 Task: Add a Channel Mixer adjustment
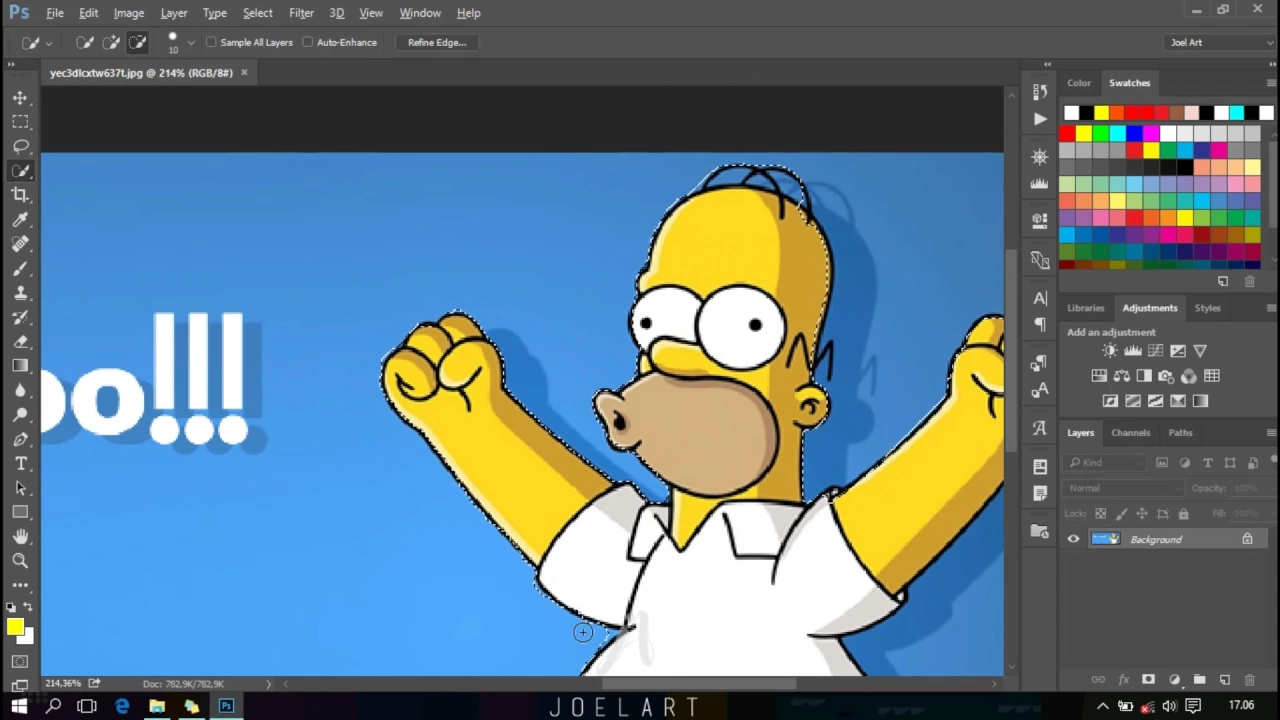(1189, 376)
